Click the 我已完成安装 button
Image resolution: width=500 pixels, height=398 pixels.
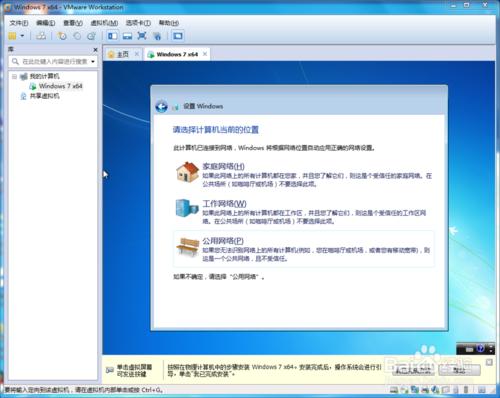(413, 370)
